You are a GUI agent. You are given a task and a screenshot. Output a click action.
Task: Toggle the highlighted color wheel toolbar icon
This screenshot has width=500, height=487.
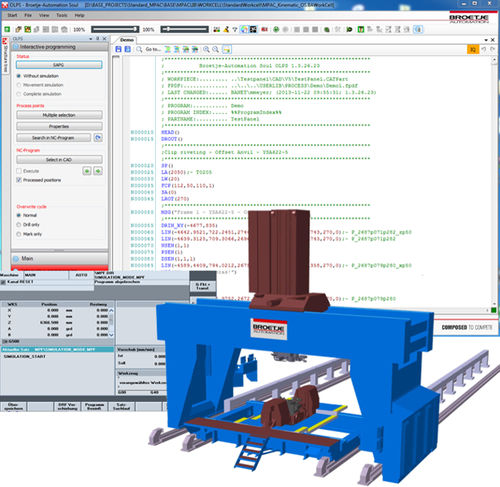245,29
